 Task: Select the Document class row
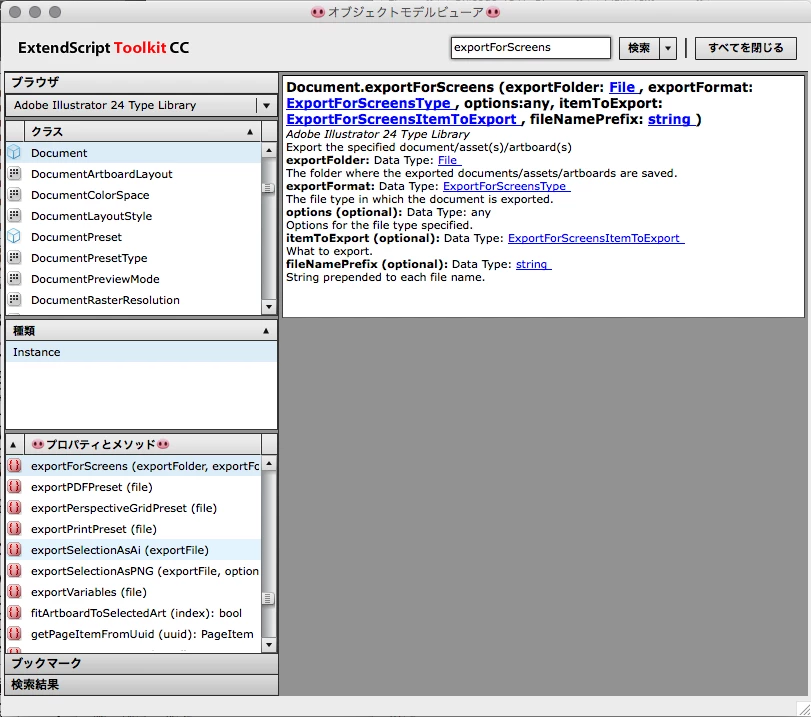pyautogui.click(x=133, y=153)
